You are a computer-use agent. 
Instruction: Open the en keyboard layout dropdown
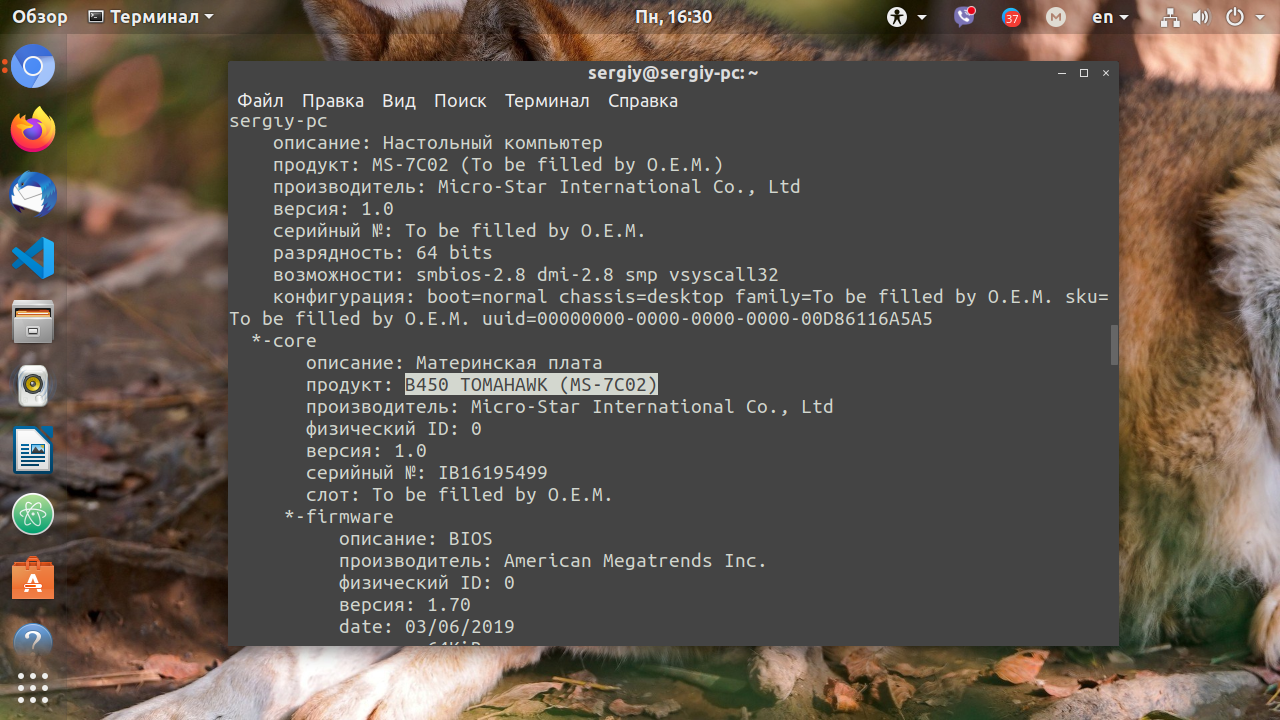[1110, 17]
